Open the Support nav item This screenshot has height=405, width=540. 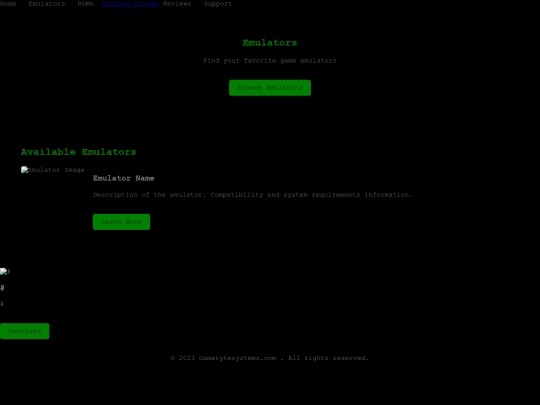point(218,4)
